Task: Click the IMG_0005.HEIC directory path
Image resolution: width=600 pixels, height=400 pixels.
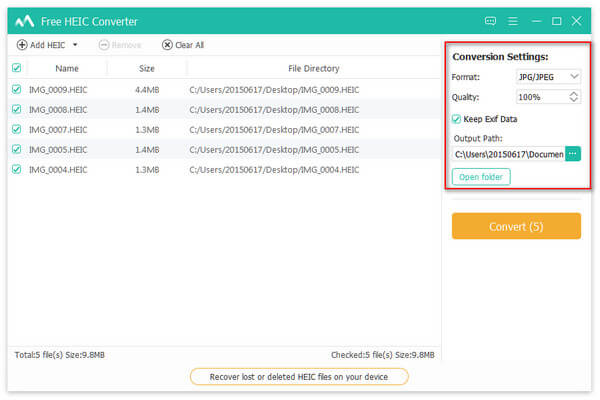Action: pos(274,150)
